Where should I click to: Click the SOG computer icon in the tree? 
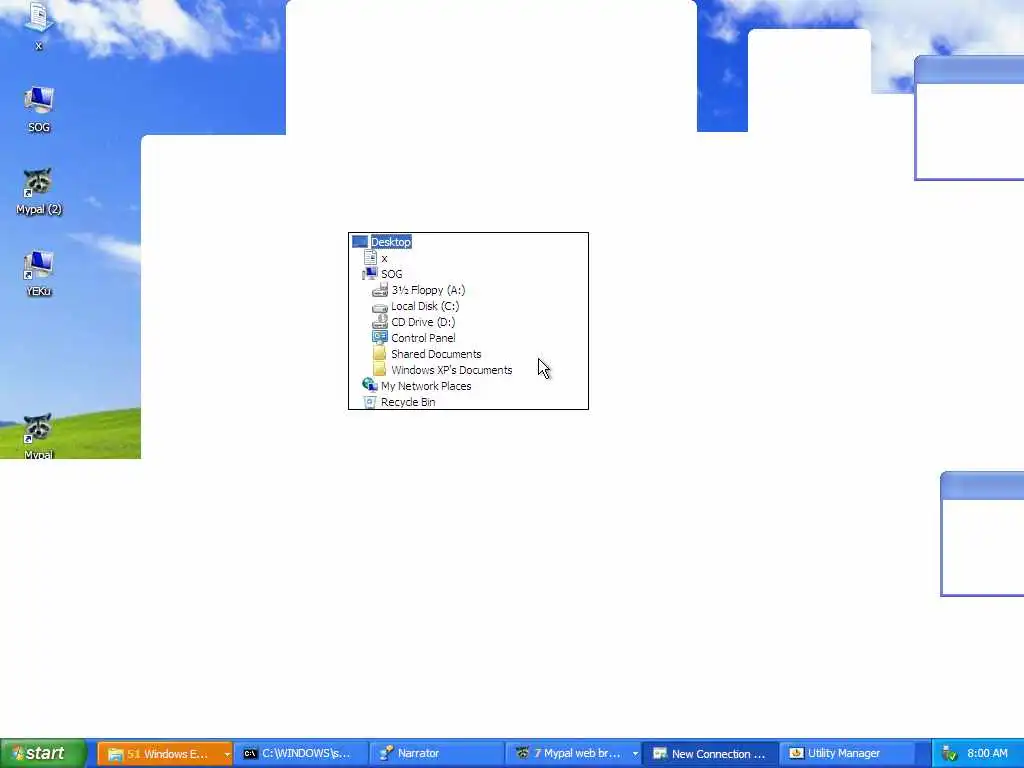370,274
